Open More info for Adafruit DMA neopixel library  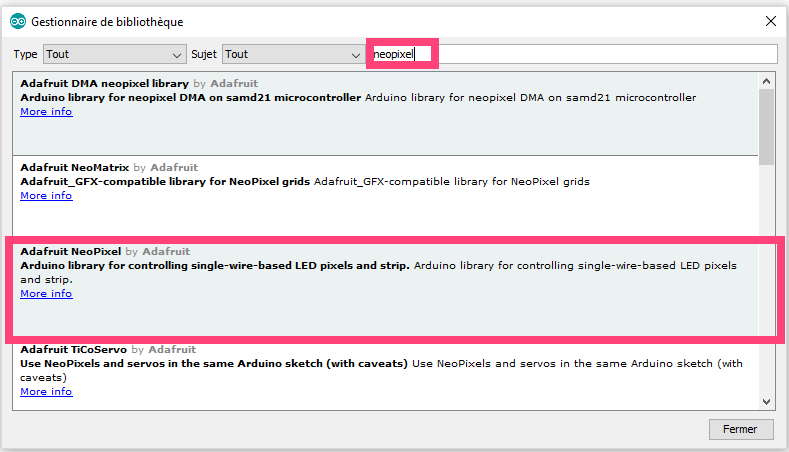(x=46, y=112)
